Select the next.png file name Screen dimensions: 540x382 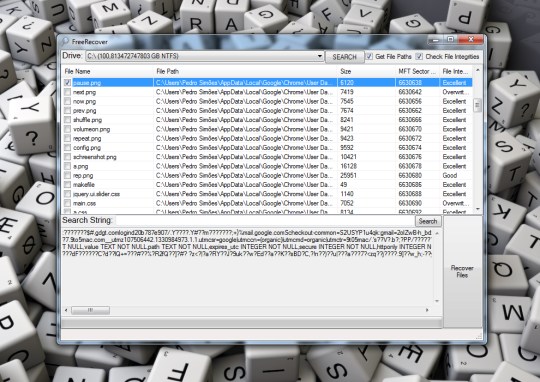pyautogui.click(x=84, y=92)
